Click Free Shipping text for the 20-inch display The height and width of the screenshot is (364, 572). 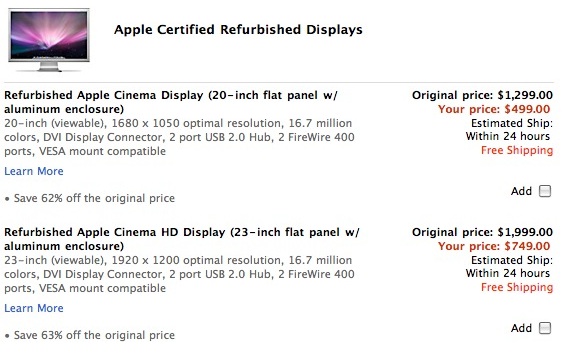tap(517, 150)
